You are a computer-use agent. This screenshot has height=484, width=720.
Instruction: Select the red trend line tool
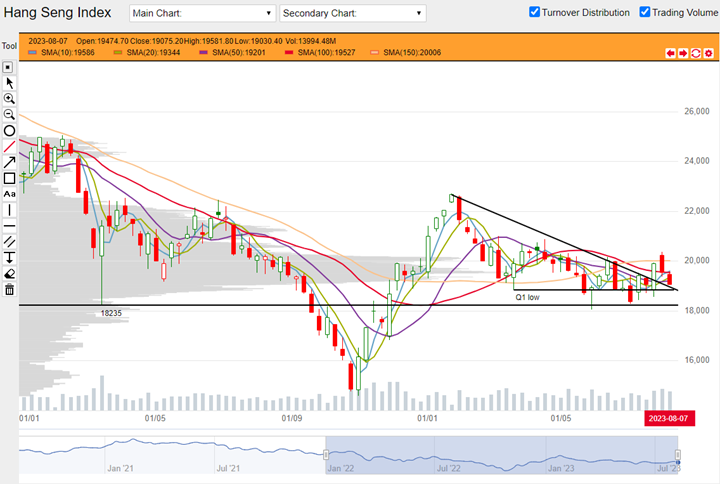coord(9,146)
